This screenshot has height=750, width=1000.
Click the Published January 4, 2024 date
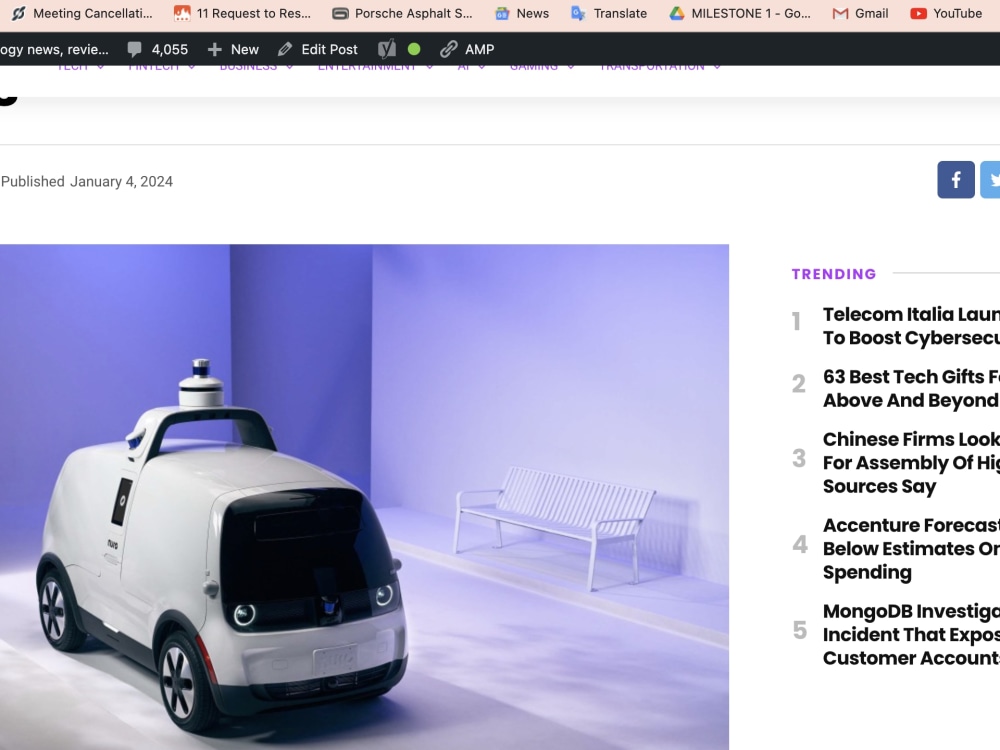(x=87, y=182)
